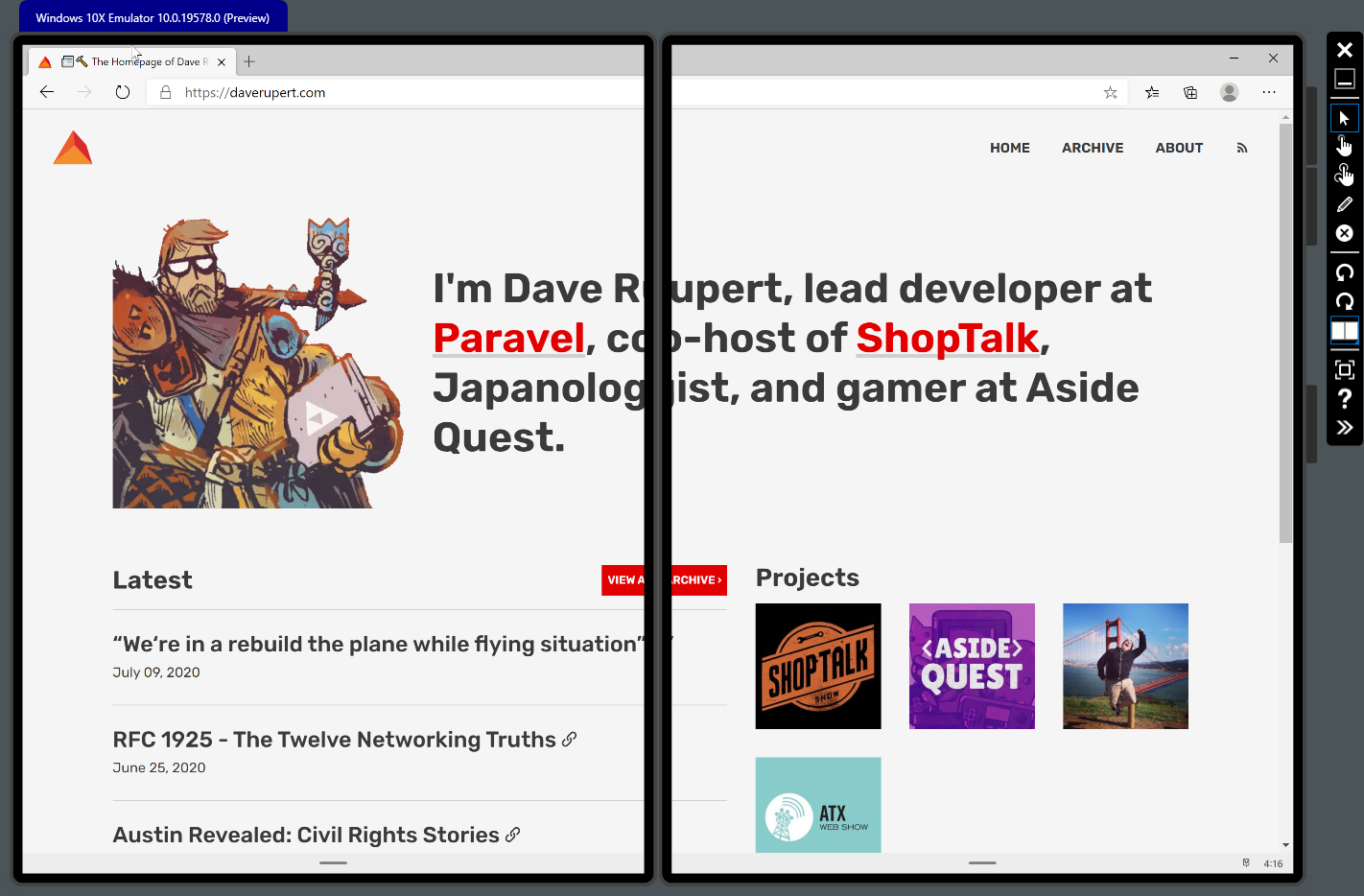
Task: Open the RSS feed icon
Action: point(1242,148)
